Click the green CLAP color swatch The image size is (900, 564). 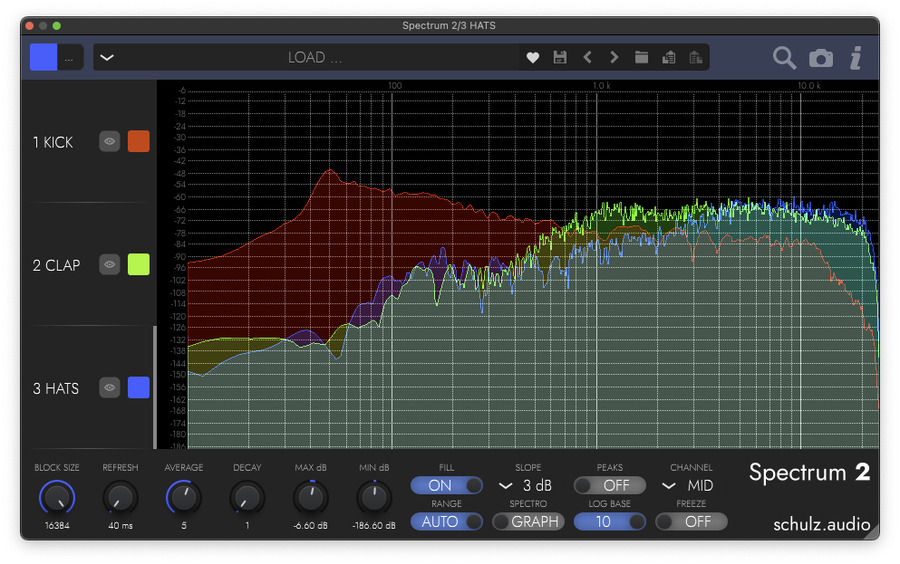click(x=138, y=265)
